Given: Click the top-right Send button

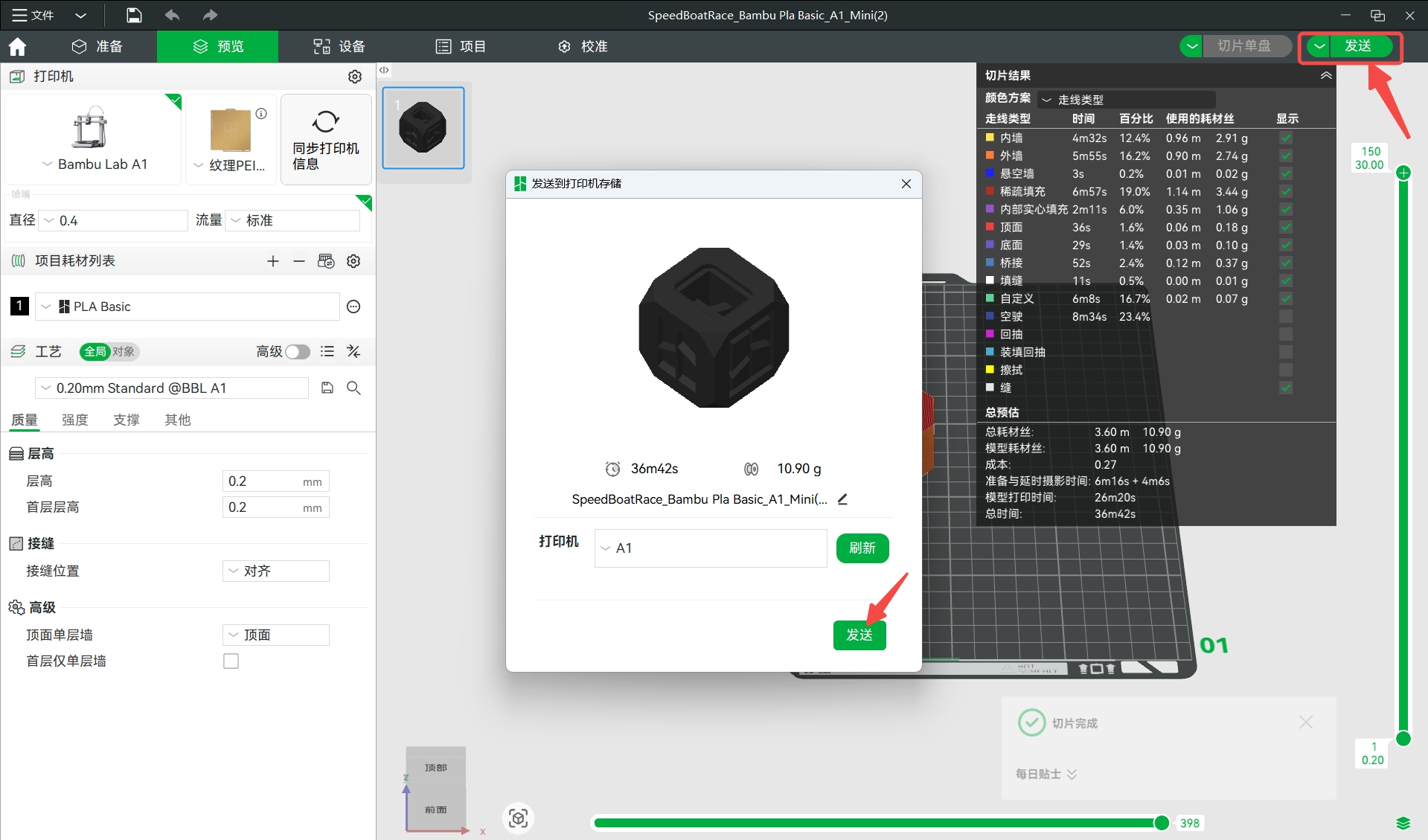Looking at the screenshot, I should pyautogui.click(x=1358, y=46).
